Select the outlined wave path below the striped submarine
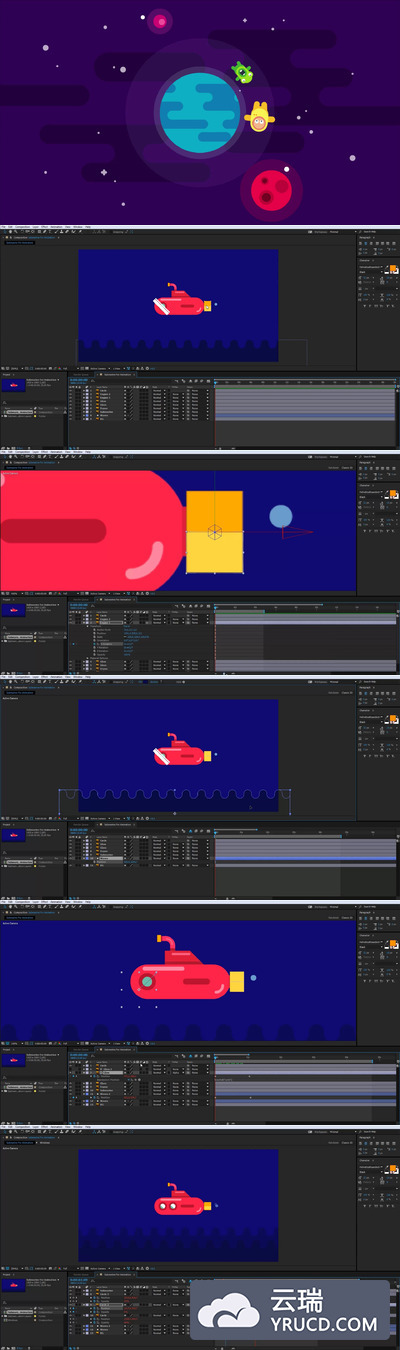Image resolution: width=400 pixels, height=1350 pixels. click(x=175, y=801)
